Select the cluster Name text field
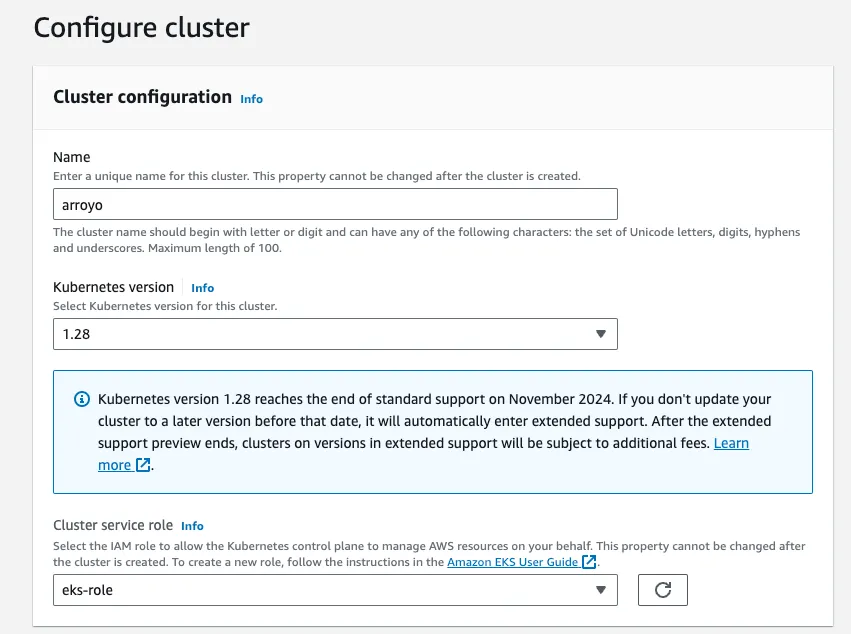Screen dimensions: 851x634 point(335,203)
